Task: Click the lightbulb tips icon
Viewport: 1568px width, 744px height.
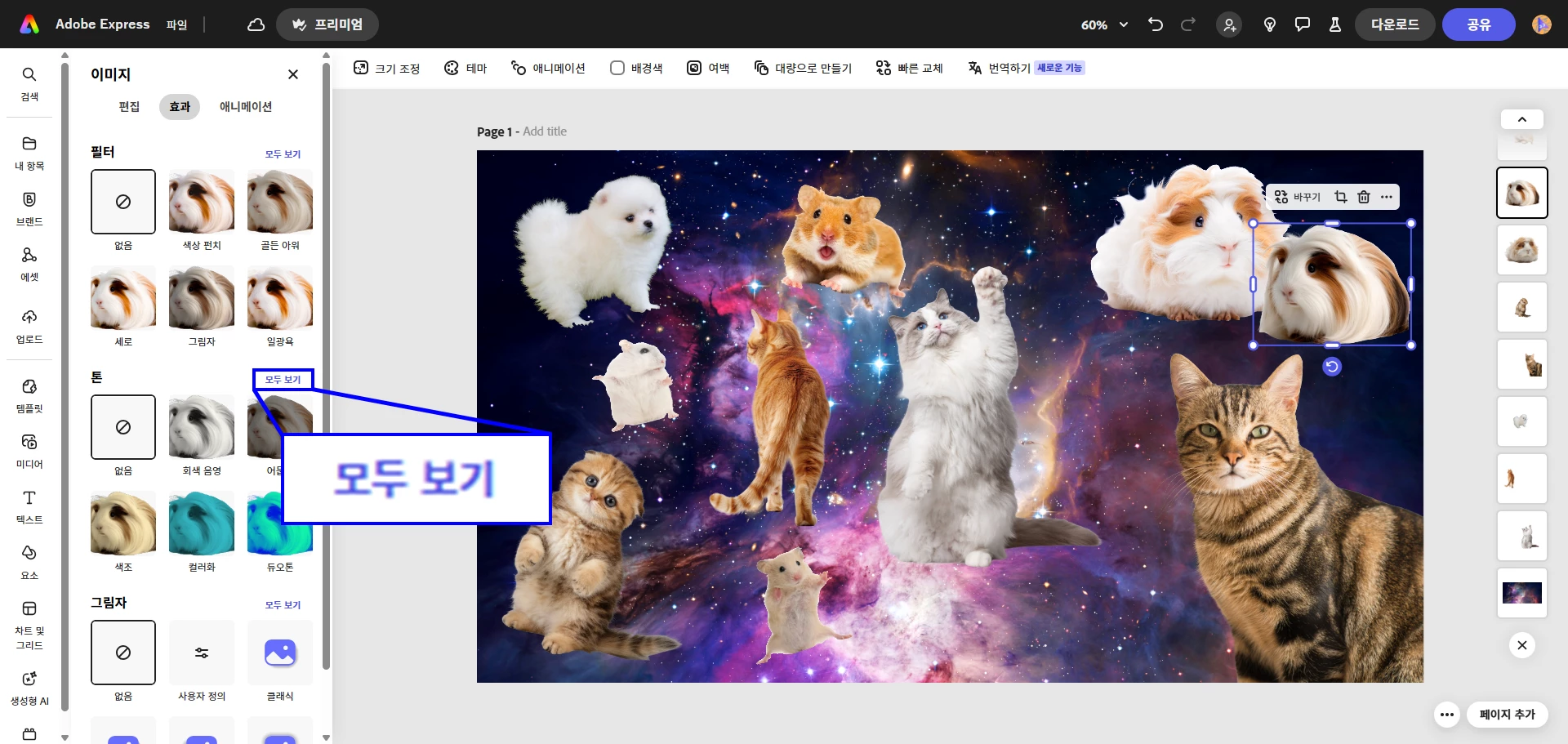Action: coord(1270,25)
